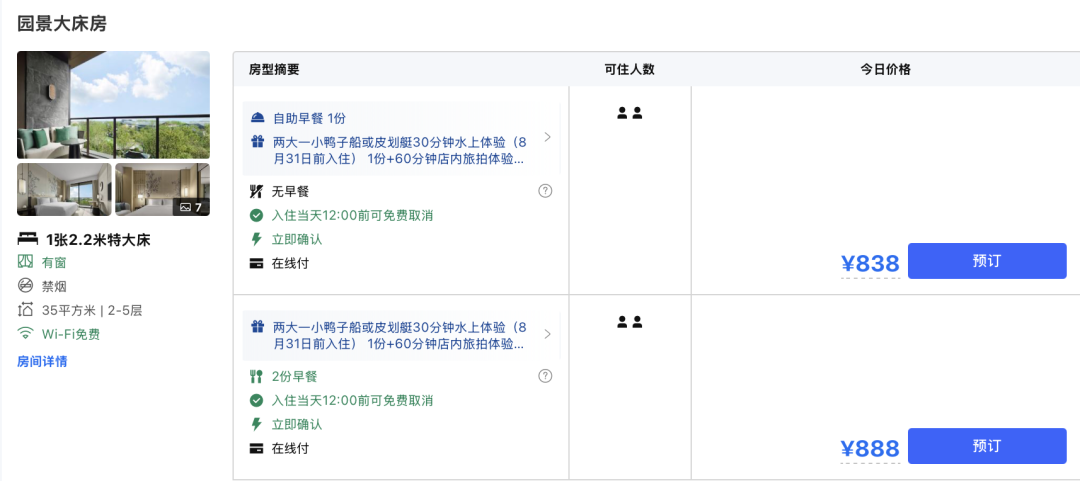Click the photo count icon showing 7

191,207
